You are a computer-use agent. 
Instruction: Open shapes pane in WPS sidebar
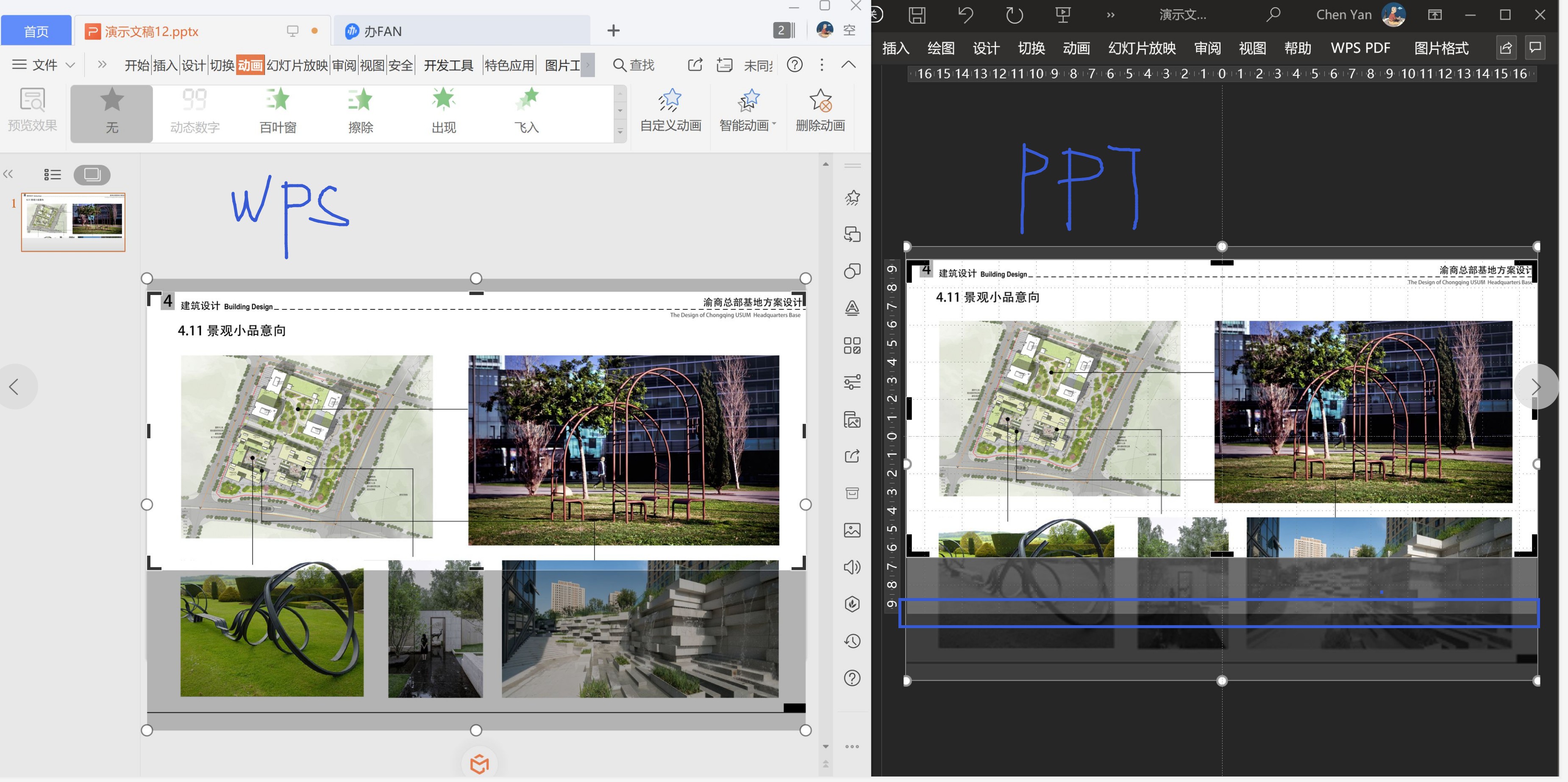852,271
